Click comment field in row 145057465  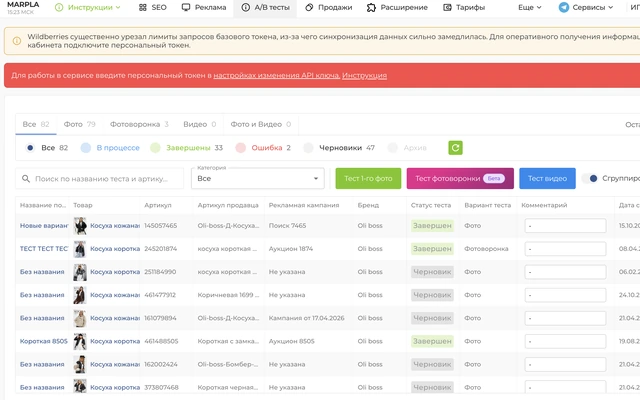click(565, 226)
